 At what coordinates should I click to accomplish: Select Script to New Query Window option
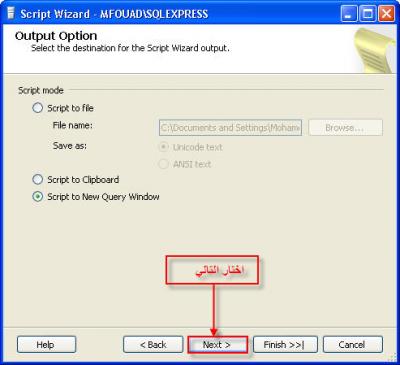click(x=38, y=197)
